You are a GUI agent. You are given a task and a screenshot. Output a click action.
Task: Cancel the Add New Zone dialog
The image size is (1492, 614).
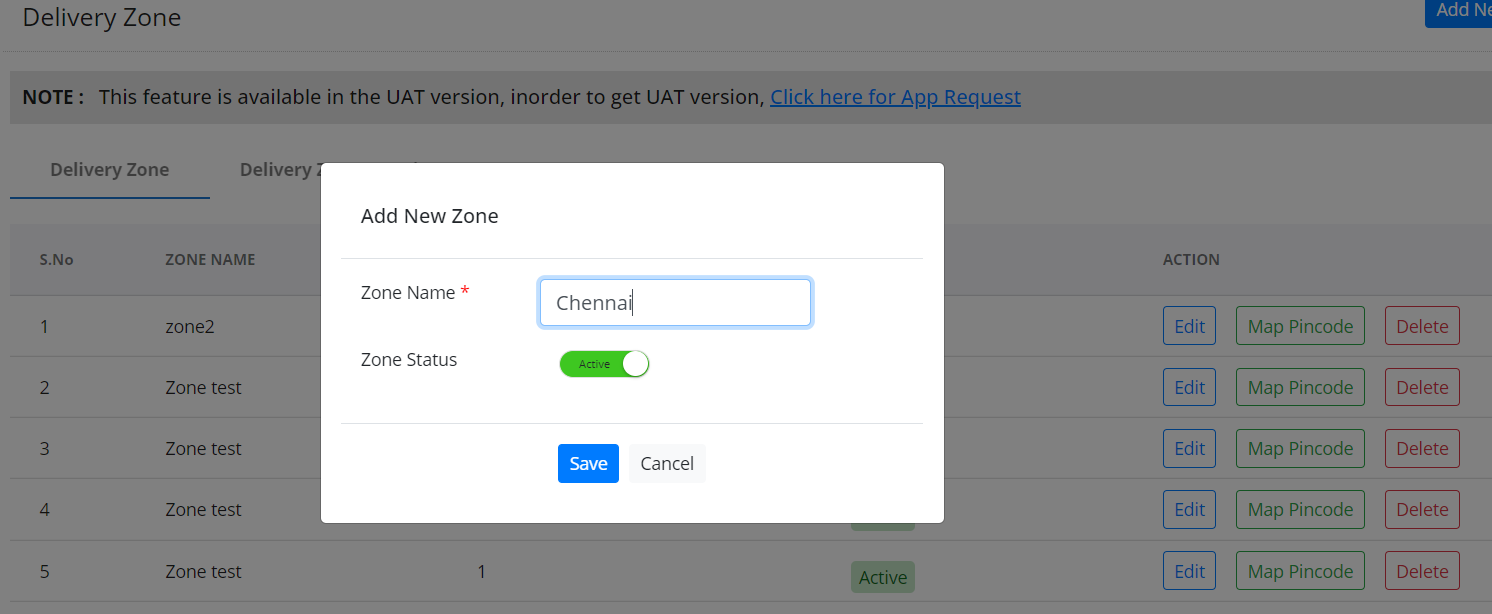click(x=667, y=463)
